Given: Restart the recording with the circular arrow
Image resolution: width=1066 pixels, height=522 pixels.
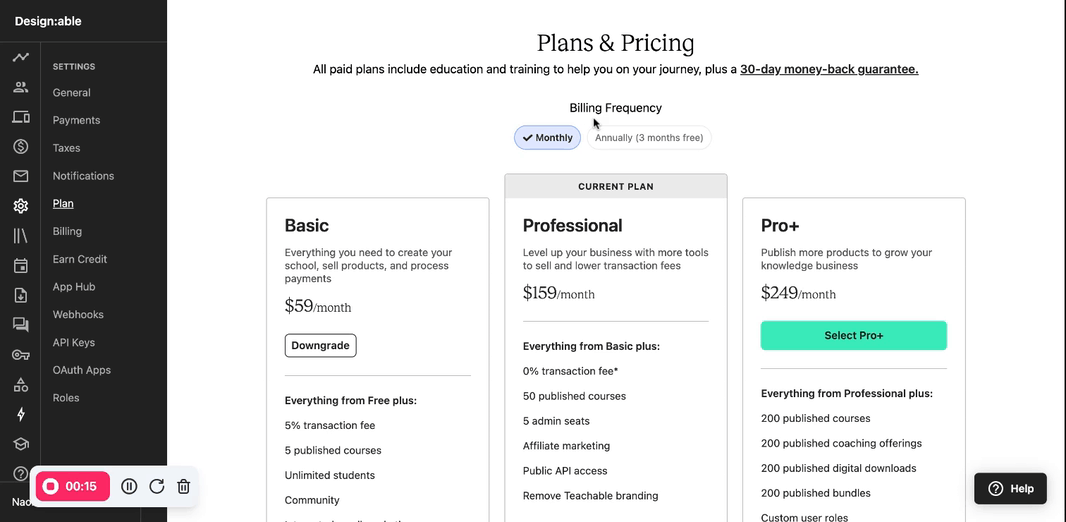Looking at the screenshot, I should pos(156,486).
